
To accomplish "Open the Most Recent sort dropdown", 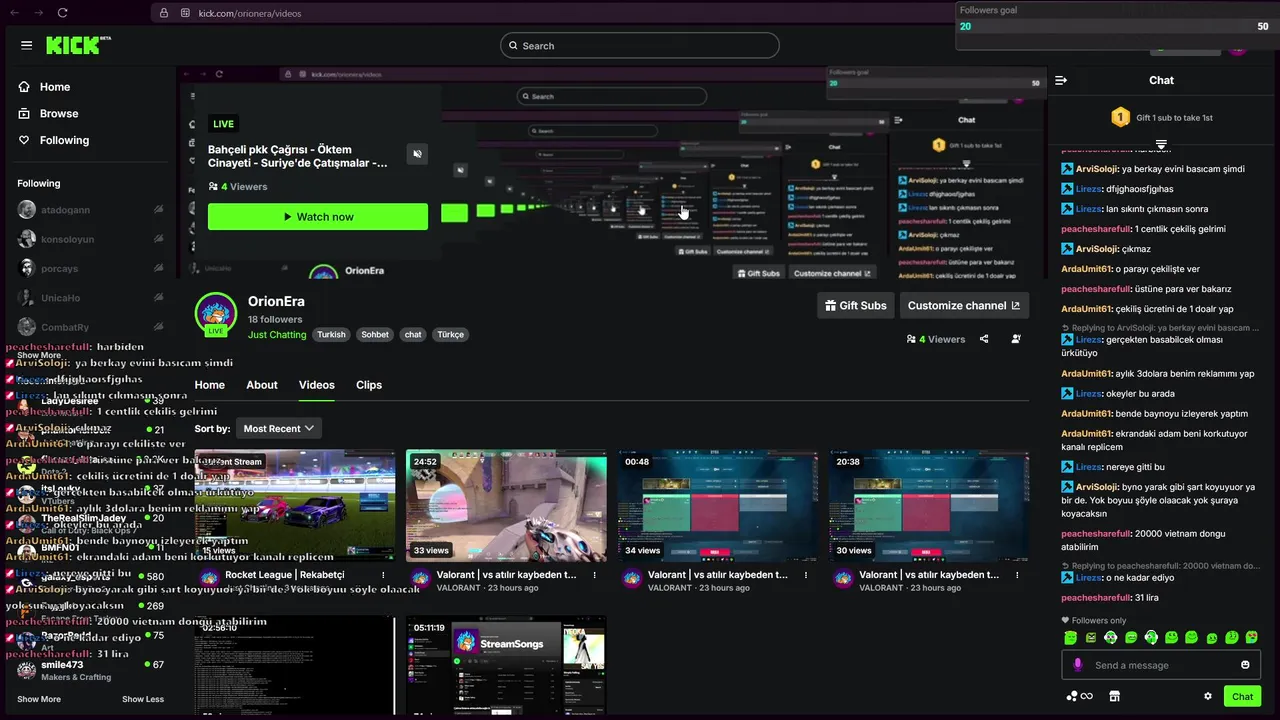I will click(x=279, y=429).
